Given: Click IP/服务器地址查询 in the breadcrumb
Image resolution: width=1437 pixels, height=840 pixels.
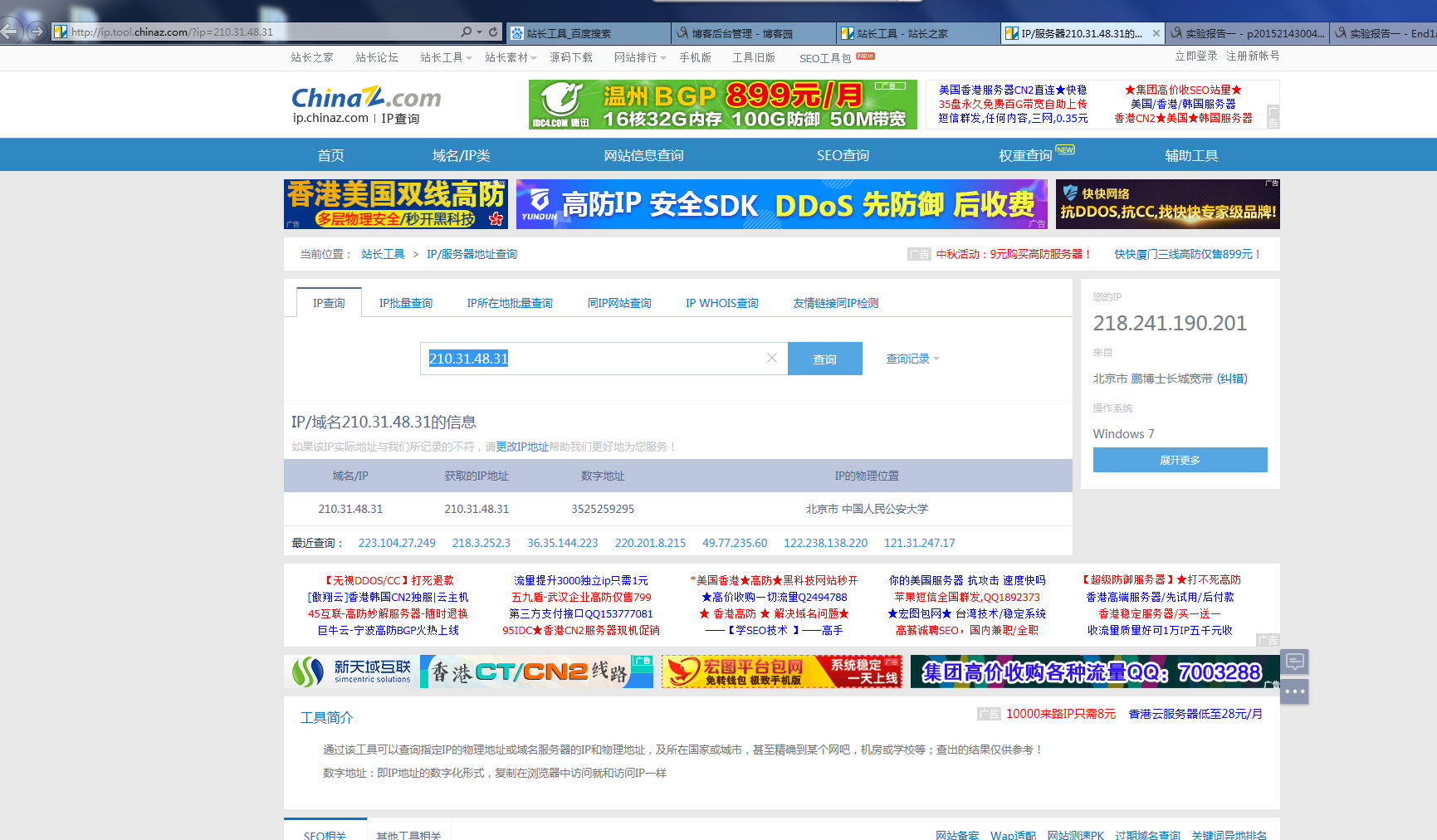Looking at the screenshot, I should 472,254.
